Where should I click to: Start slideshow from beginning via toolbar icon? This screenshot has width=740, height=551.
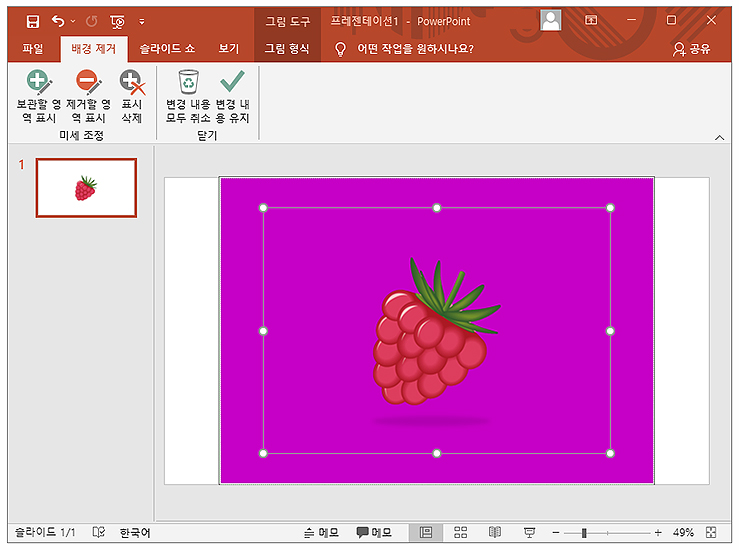(x=117, y=22)
